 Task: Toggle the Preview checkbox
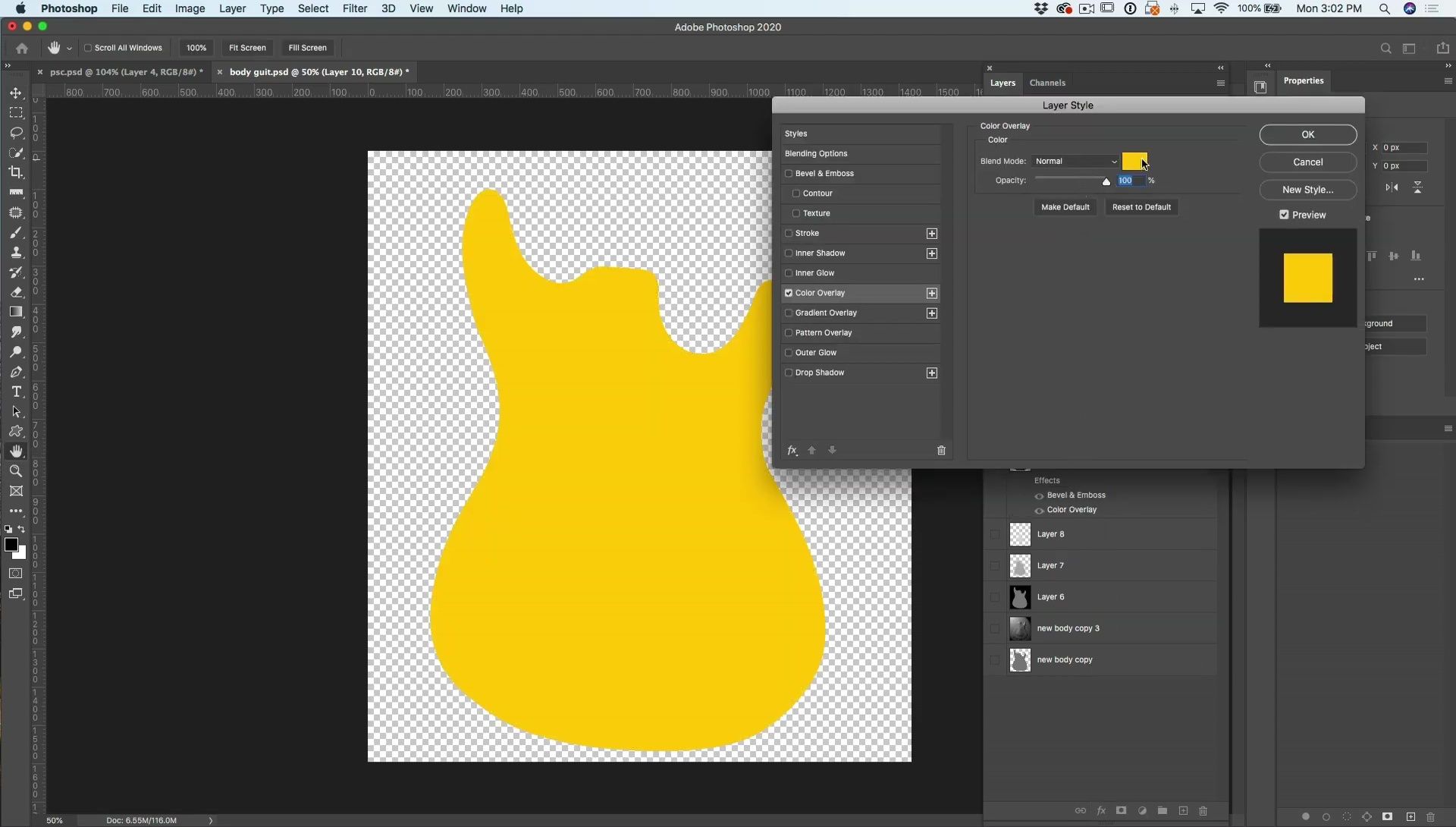point(1284,215)
